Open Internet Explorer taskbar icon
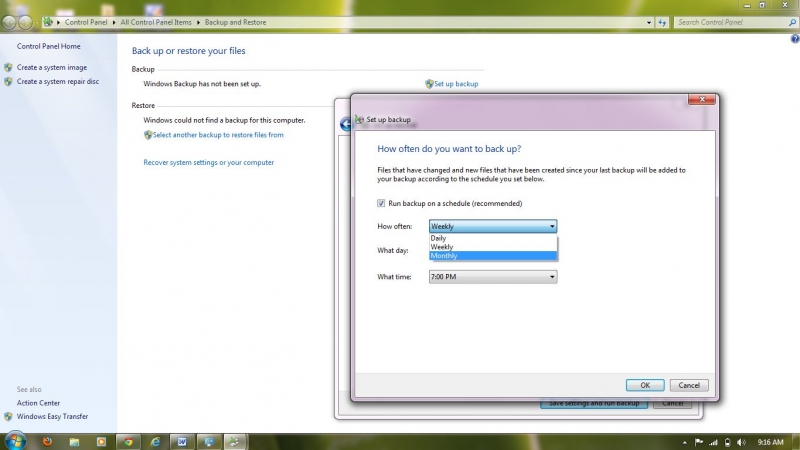 click(x=154, y=441)
